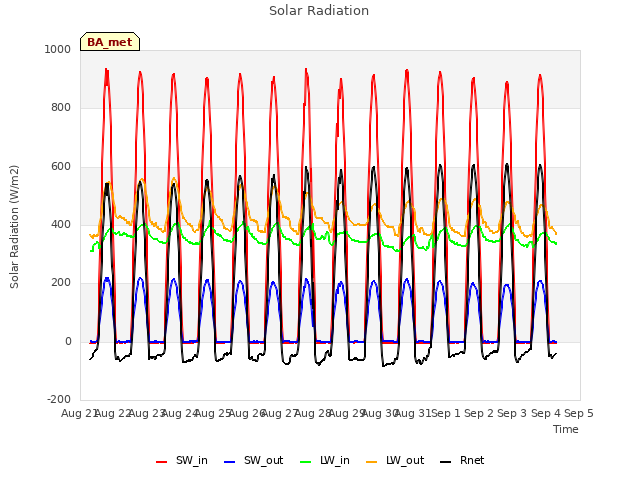Click the Aug 21 x-axis label
The image size is (640, 480).
coord(79,413)
